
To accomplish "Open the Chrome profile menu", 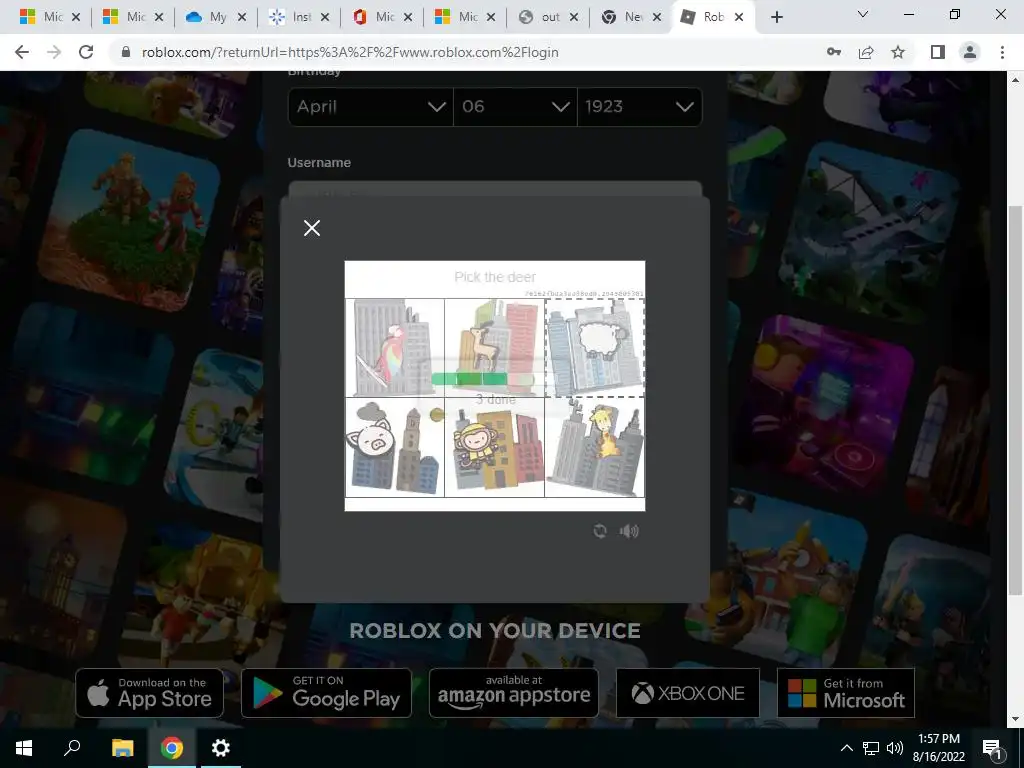I will [970, 52].
